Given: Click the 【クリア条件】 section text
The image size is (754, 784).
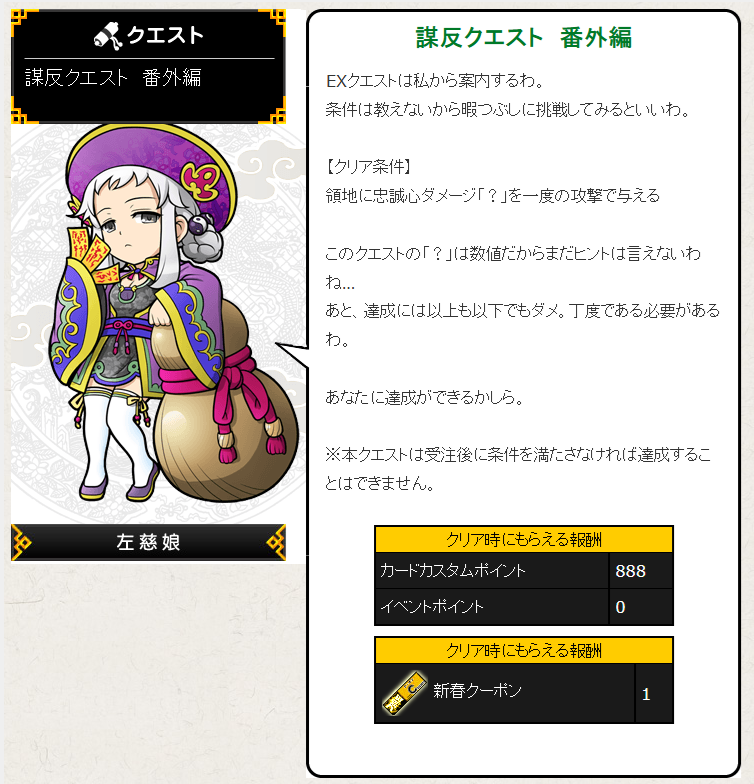Looking at the screenshot, I should click(369, 166).
